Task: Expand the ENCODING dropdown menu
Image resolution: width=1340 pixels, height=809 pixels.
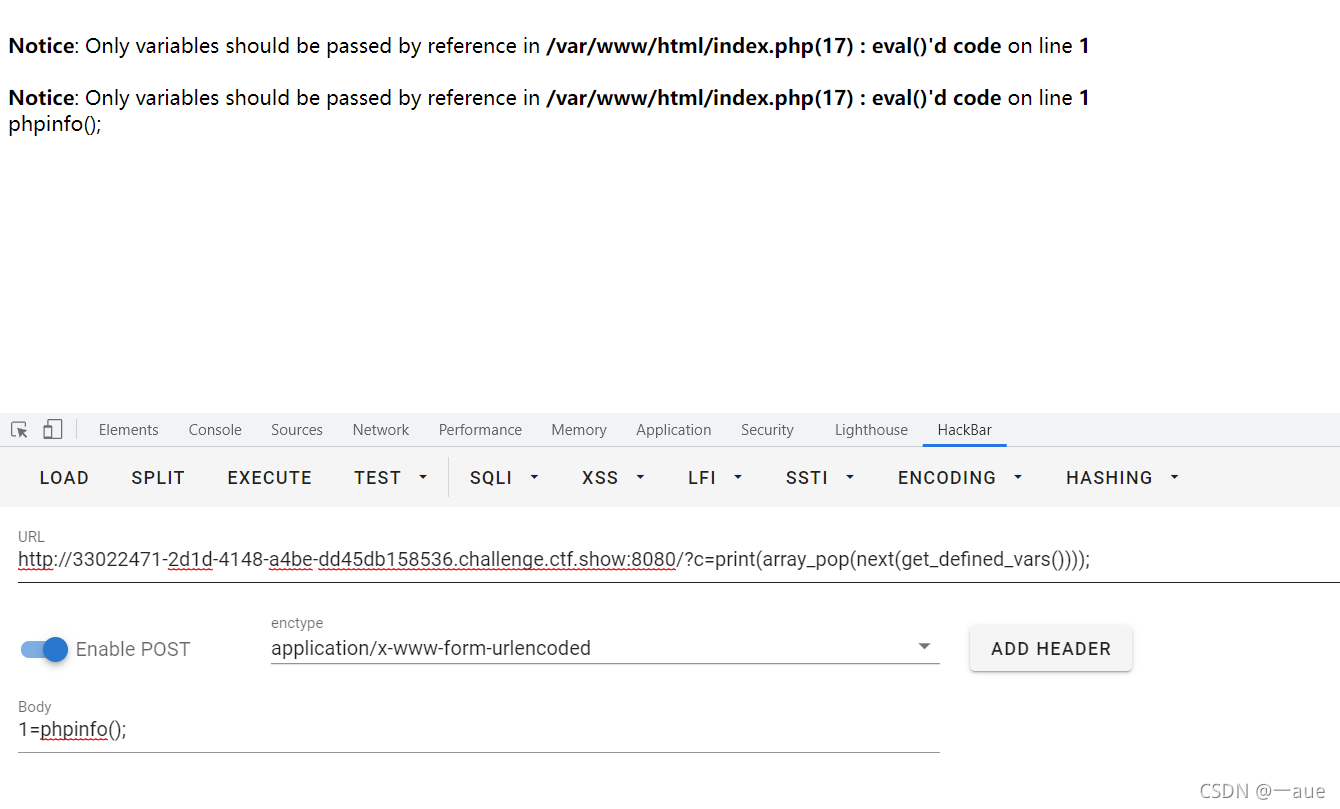Action: (961, 478)
